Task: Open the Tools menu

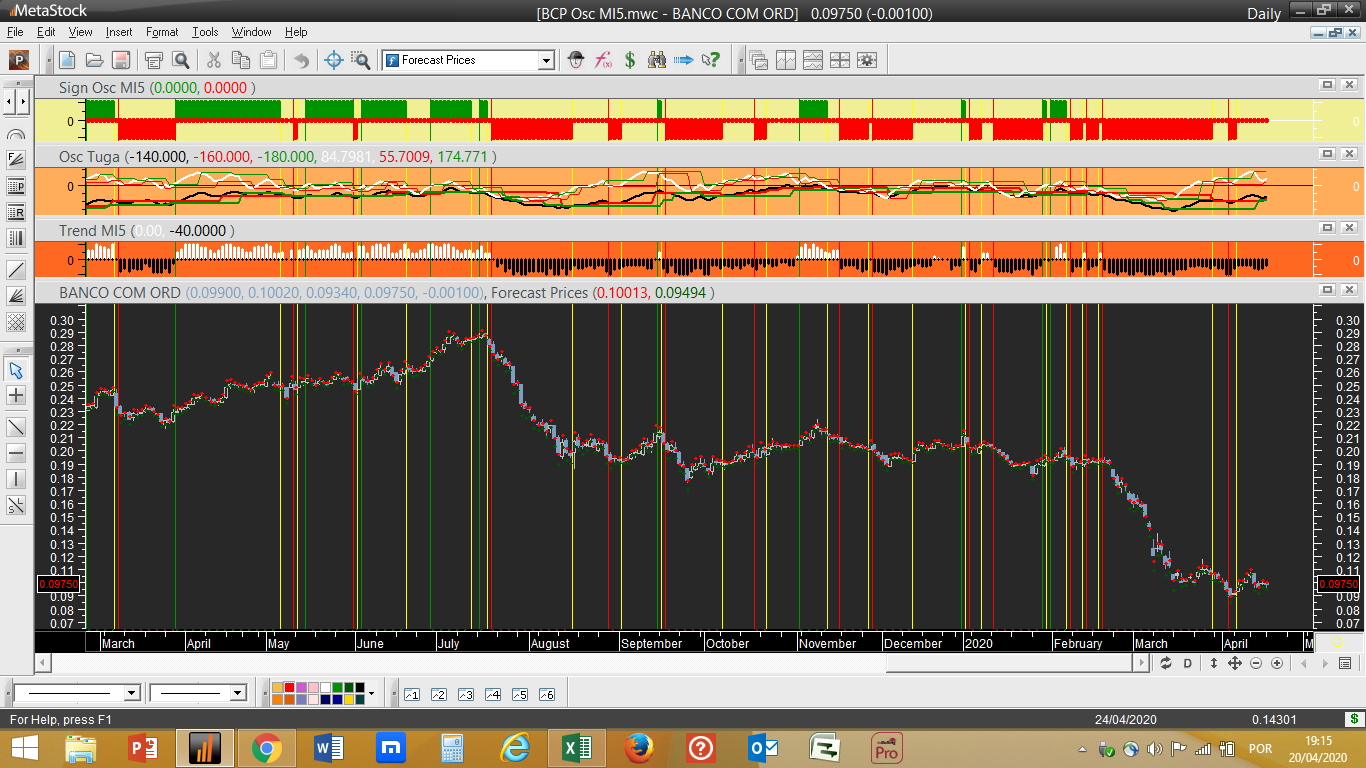Action: pos(205,32)
